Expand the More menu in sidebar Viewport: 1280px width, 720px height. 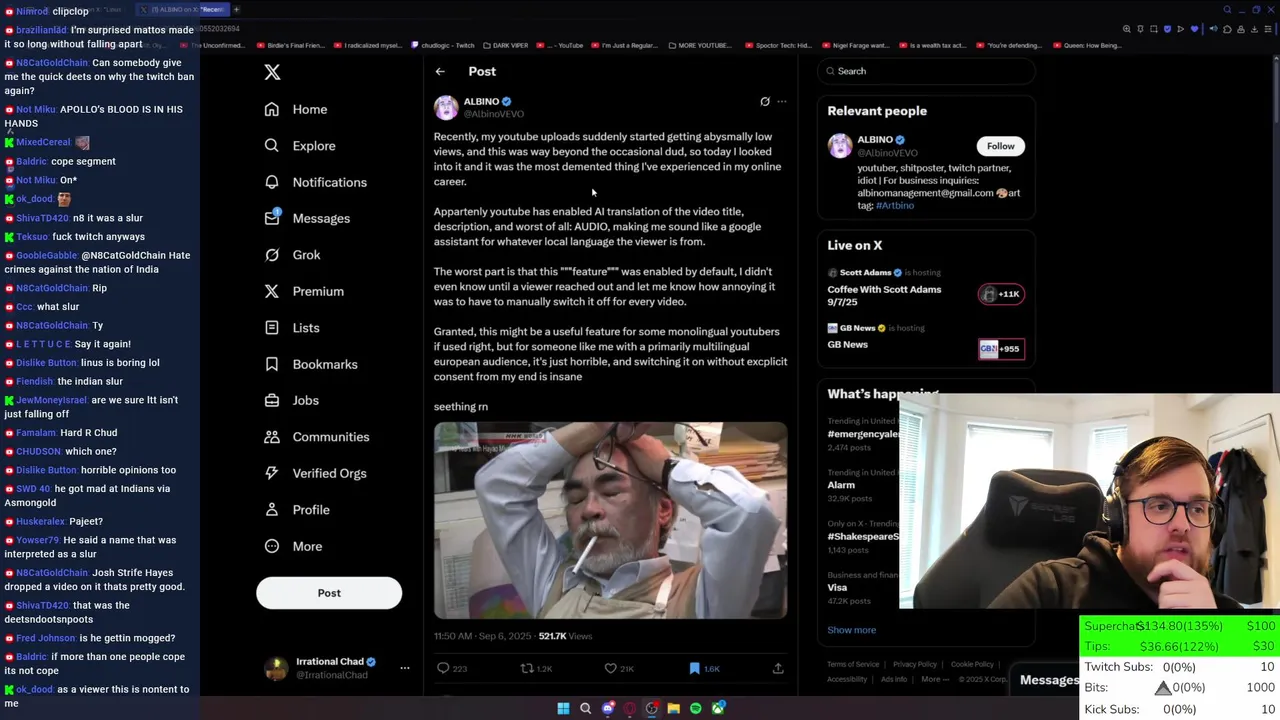(x=292, y=546)
